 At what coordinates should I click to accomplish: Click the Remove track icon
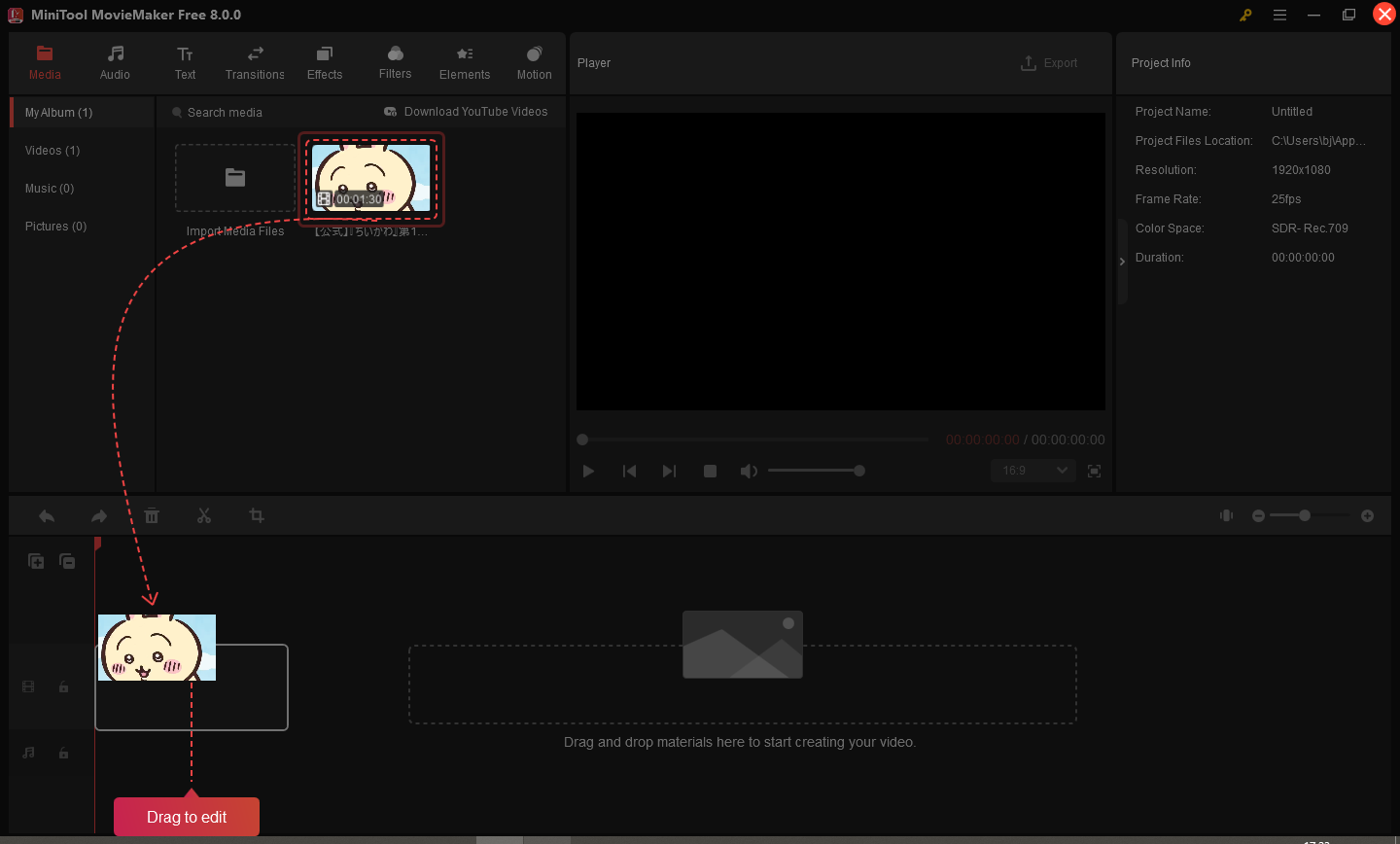point(67,561)
